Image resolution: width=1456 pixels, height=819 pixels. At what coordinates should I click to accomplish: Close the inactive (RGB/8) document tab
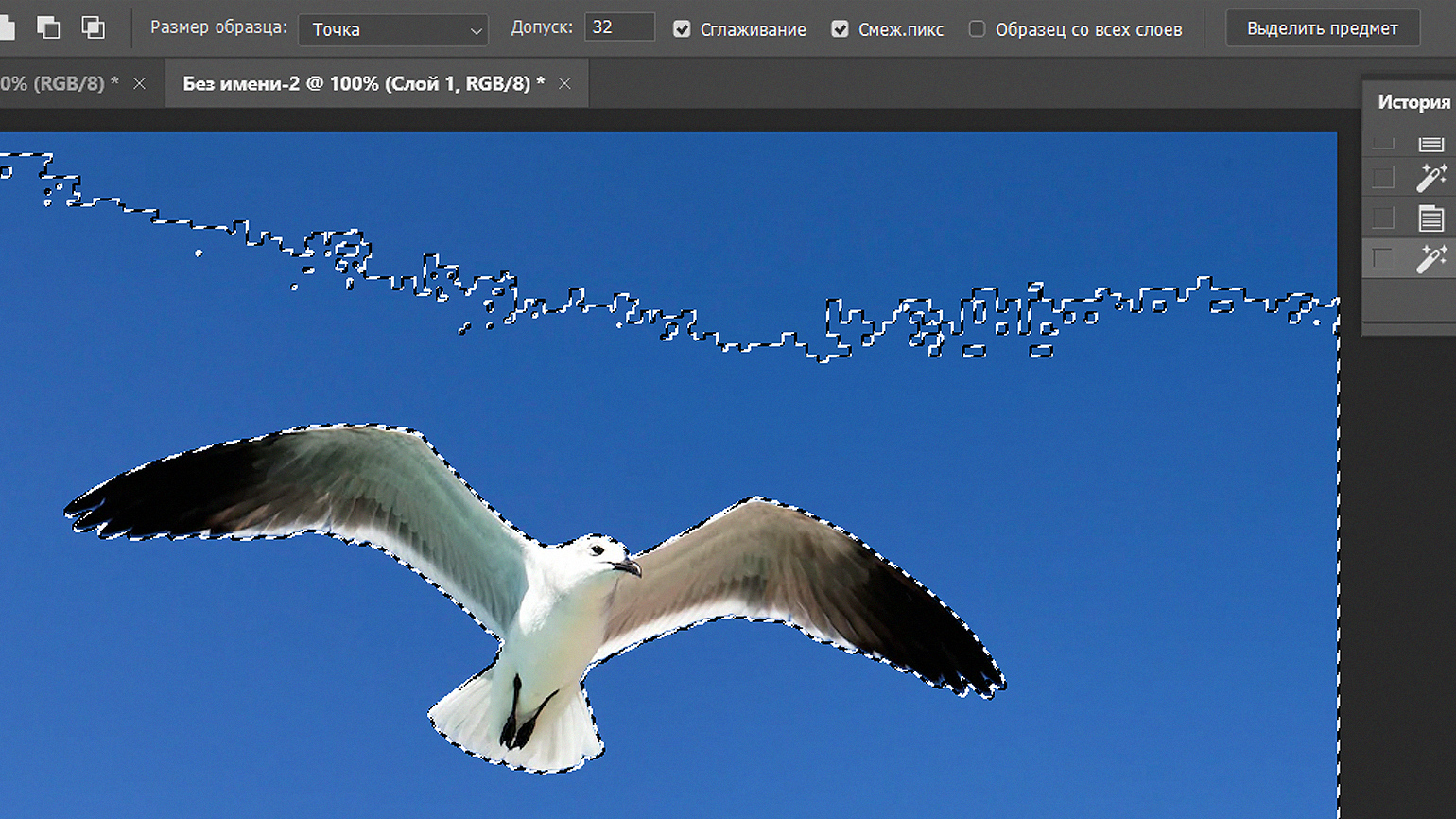pyautogui.click(x=139, y=84)
